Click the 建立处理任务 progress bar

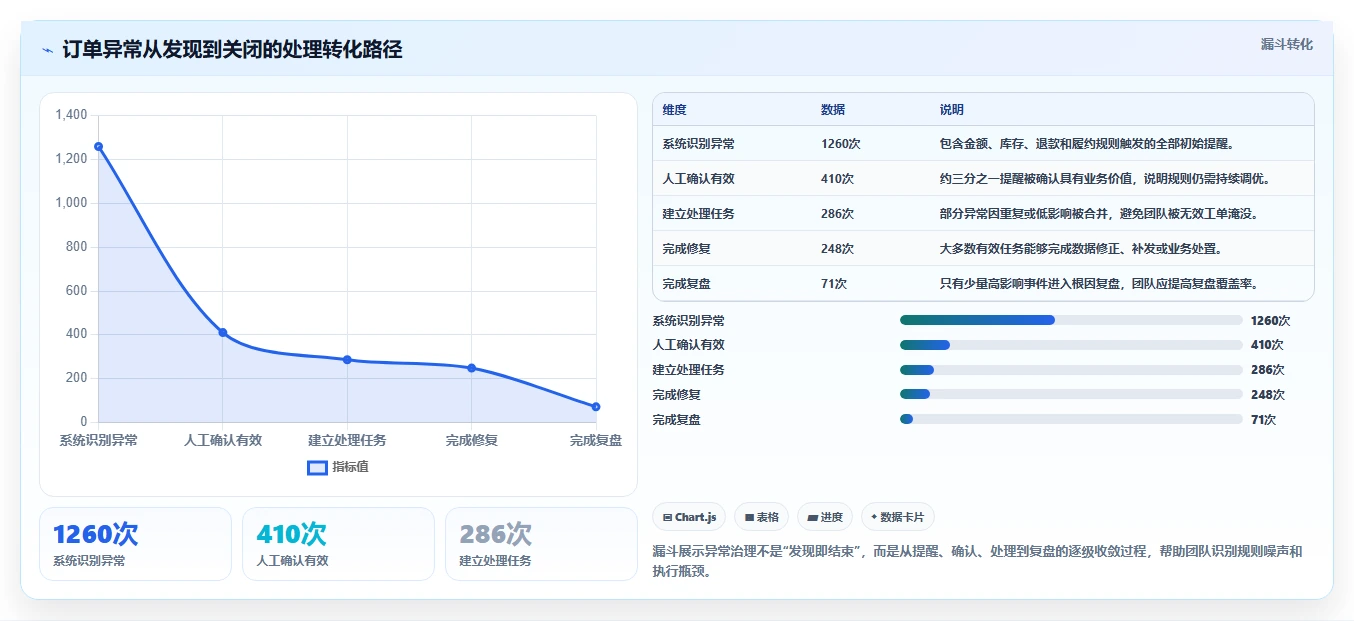1071,370
